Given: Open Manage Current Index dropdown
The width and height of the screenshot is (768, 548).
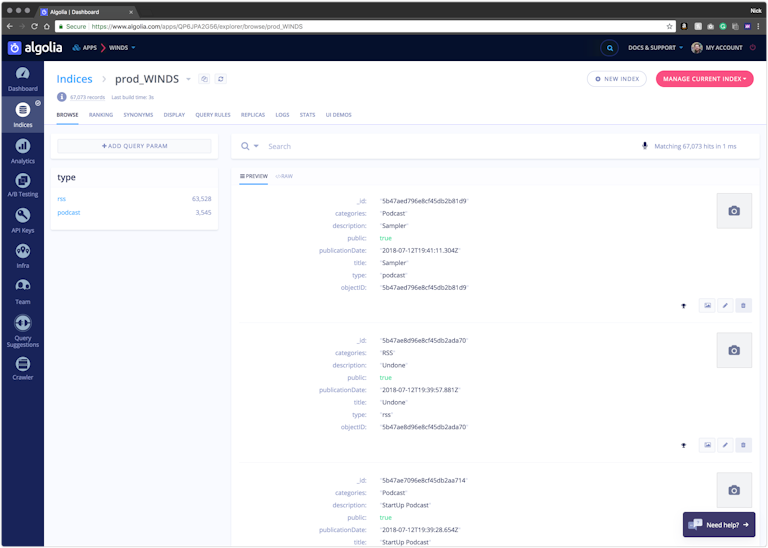Looking at the screenshot, I should coord(704,79).
